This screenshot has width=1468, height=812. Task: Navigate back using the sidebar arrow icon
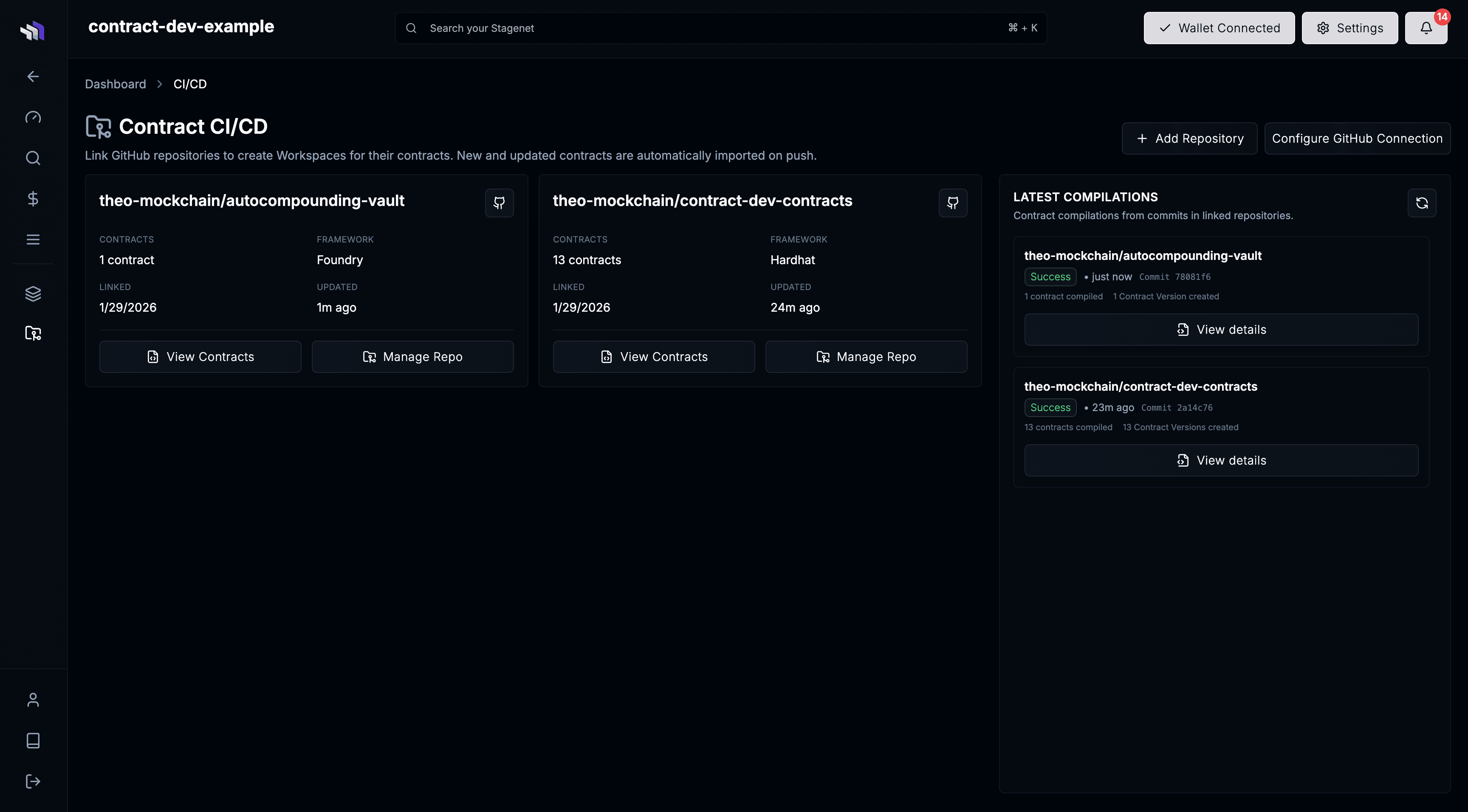32,76
